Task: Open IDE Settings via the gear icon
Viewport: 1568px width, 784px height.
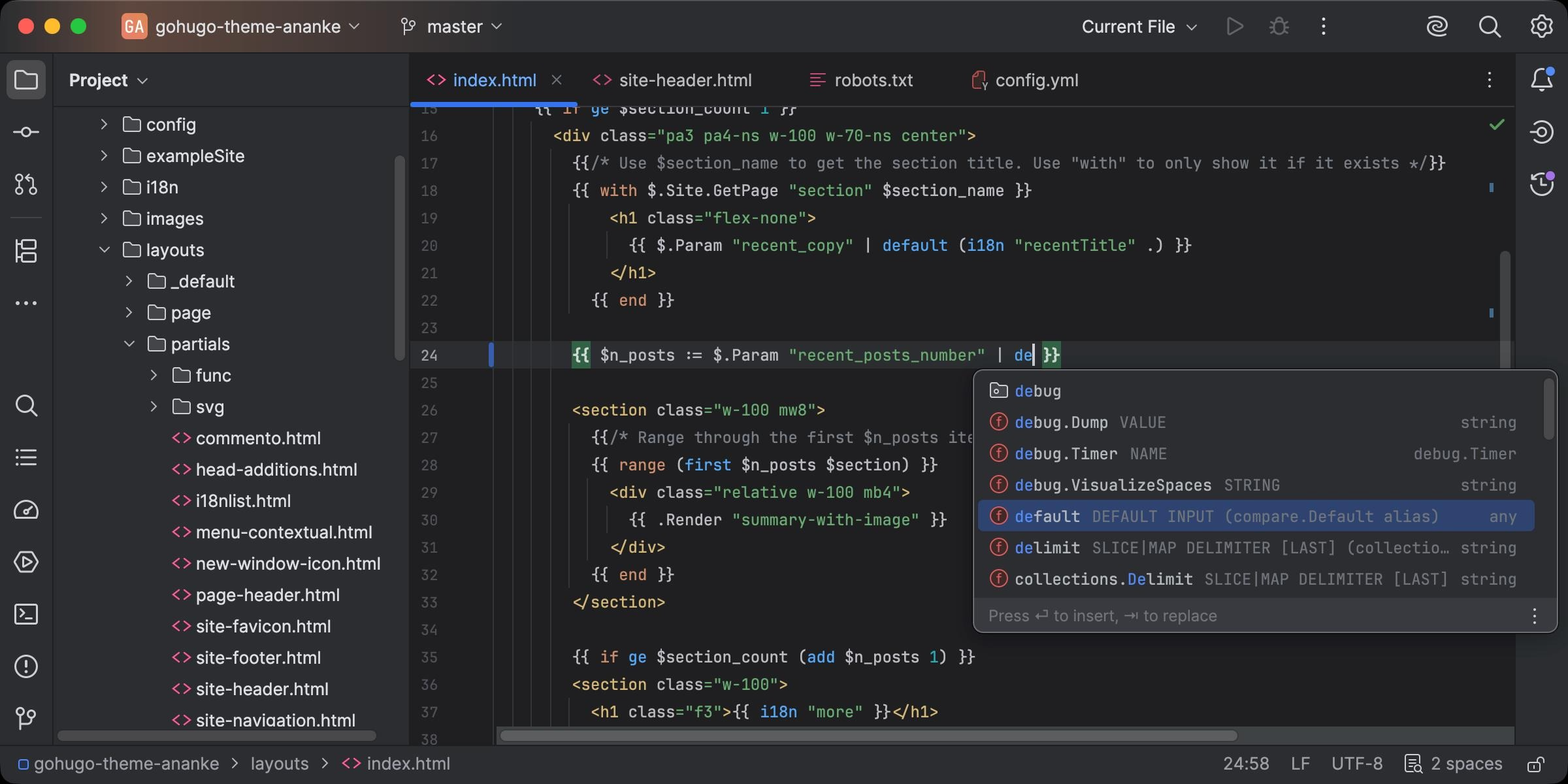Action: click(x=1541, y=26)
